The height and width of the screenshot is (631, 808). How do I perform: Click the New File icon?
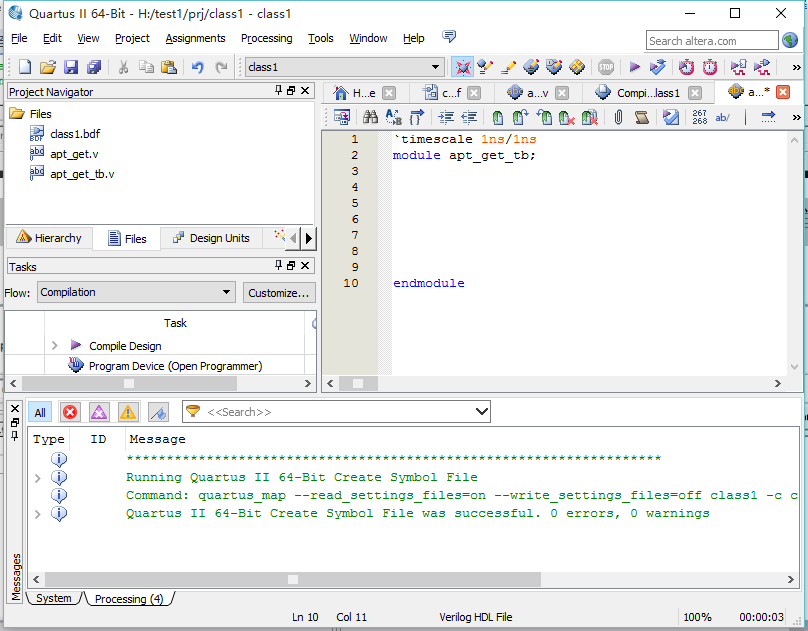point(25,67)
